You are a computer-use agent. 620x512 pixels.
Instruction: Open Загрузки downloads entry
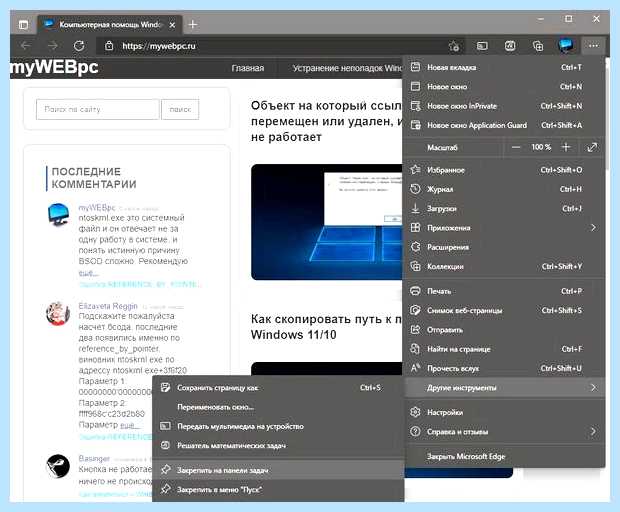[x=503, y=208]
